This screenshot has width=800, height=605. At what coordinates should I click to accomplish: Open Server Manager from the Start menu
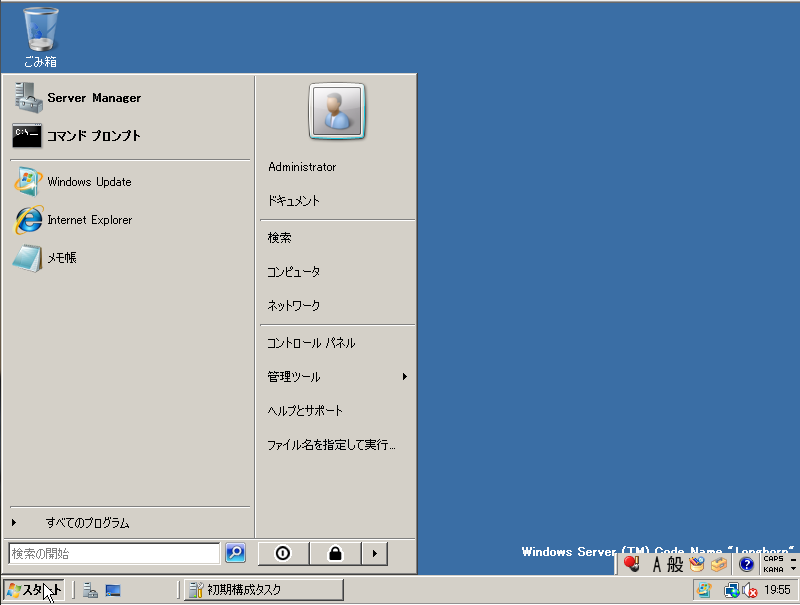click(x=130, y=97)
